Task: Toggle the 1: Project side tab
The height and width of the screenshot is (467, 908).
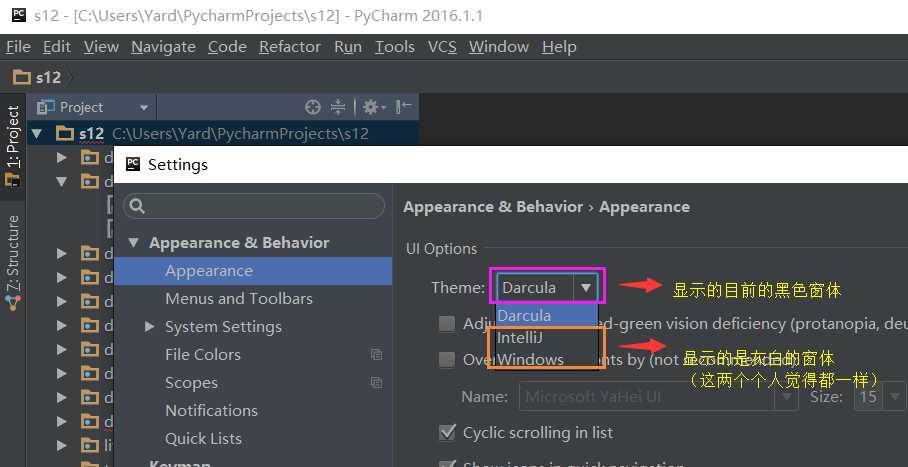Action: [x=13, y=147]
